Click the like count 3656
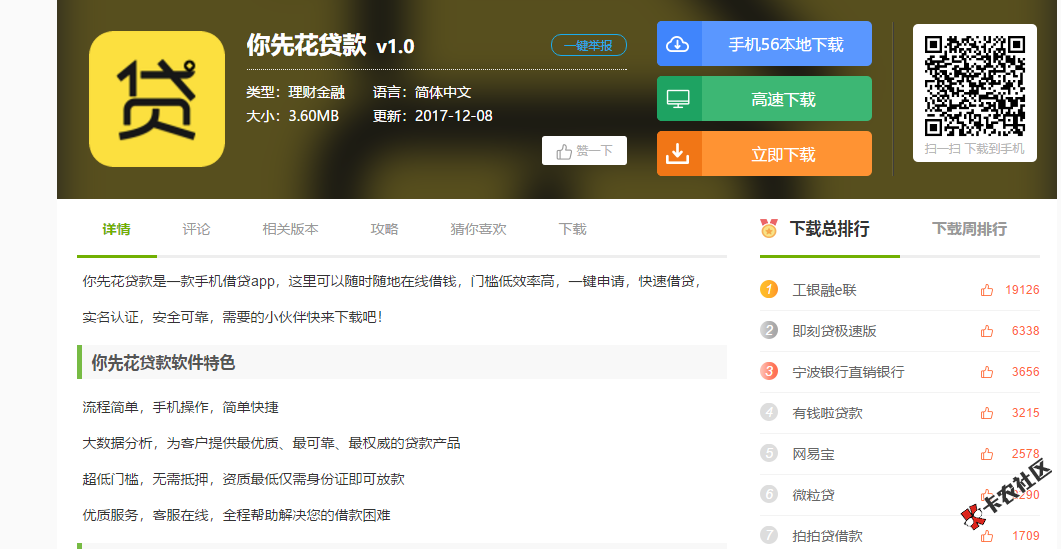The height and width of the screenshot is (549, 1061). coord(1025,372)
